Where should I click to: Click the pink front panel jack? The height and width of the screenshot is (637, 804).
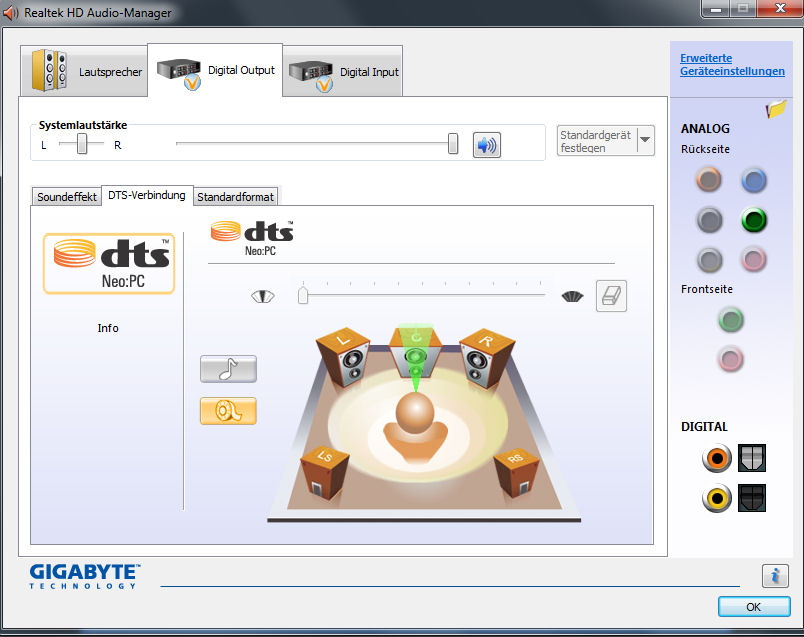pyautogui.click(x=731, y=359)
